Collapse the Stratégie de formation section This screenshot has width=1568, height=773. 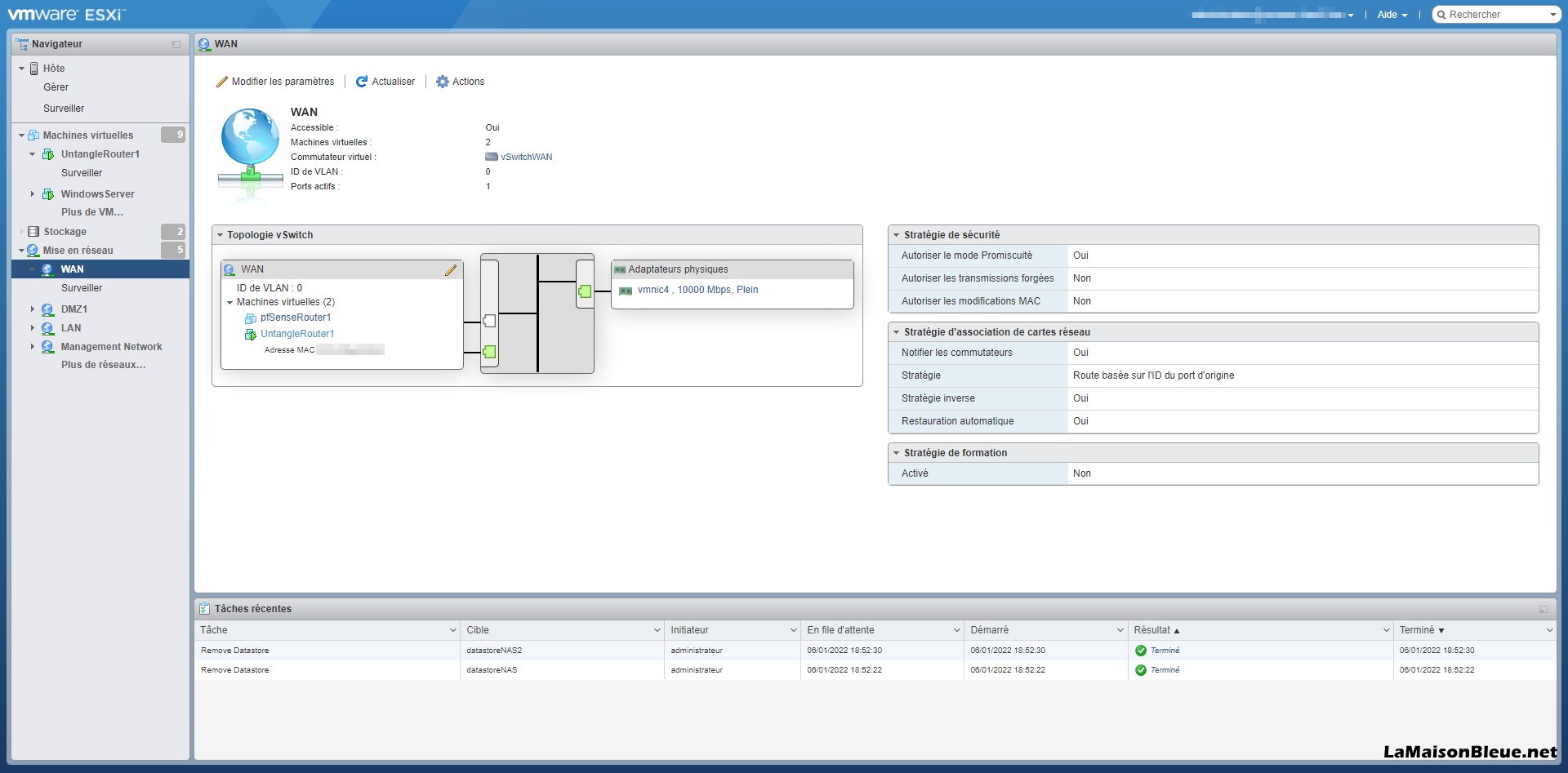click(x=896, y=453)
